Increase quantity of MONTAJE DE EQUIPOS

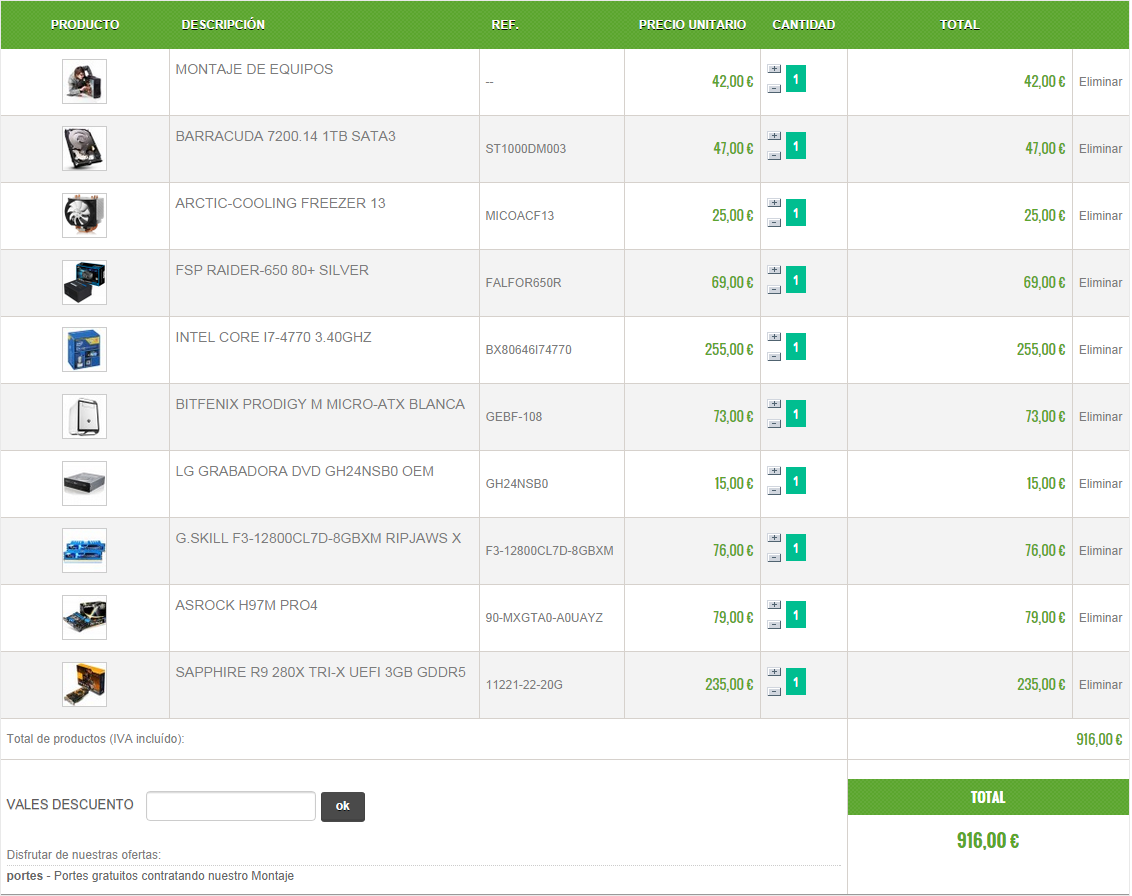(x=774, y=69)
